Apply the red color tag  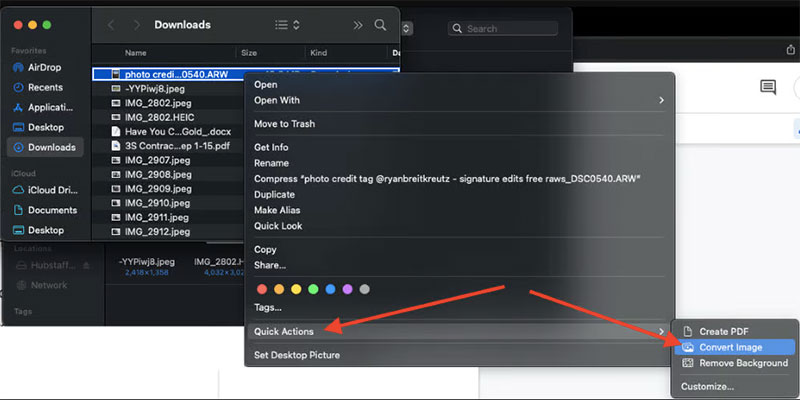[x=262, y=289]
